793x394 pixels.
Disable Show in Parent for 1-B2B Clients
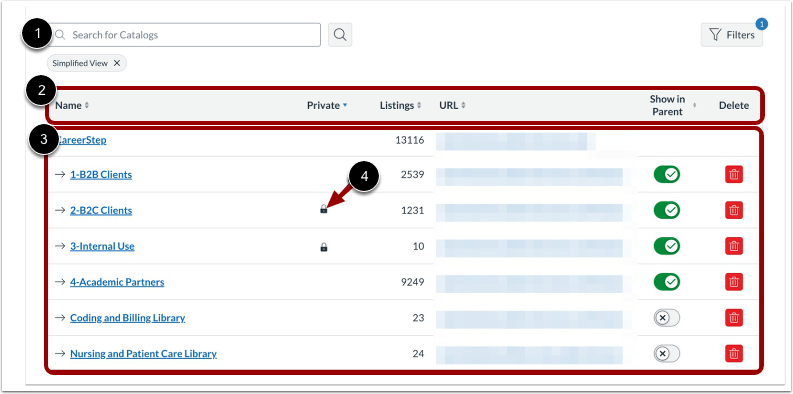point(667,174)
